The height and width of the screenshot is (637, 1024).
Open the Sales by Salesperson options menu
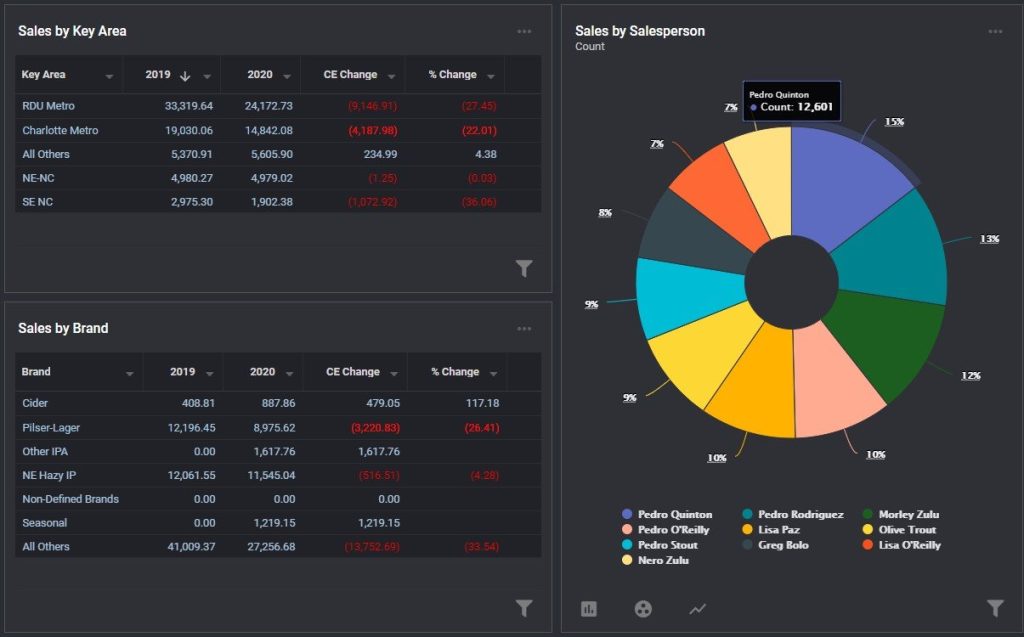point(995,31)
